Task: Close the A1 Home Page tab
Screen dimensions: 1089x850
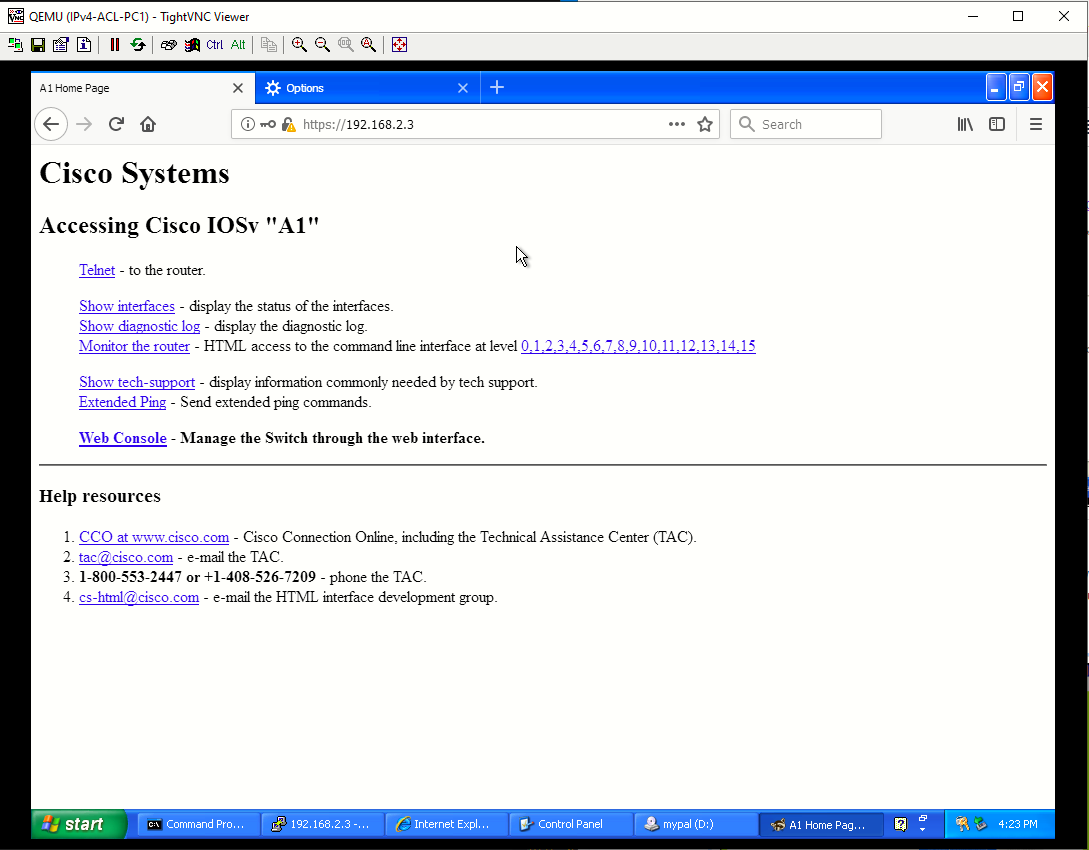Action: (238, 88)
